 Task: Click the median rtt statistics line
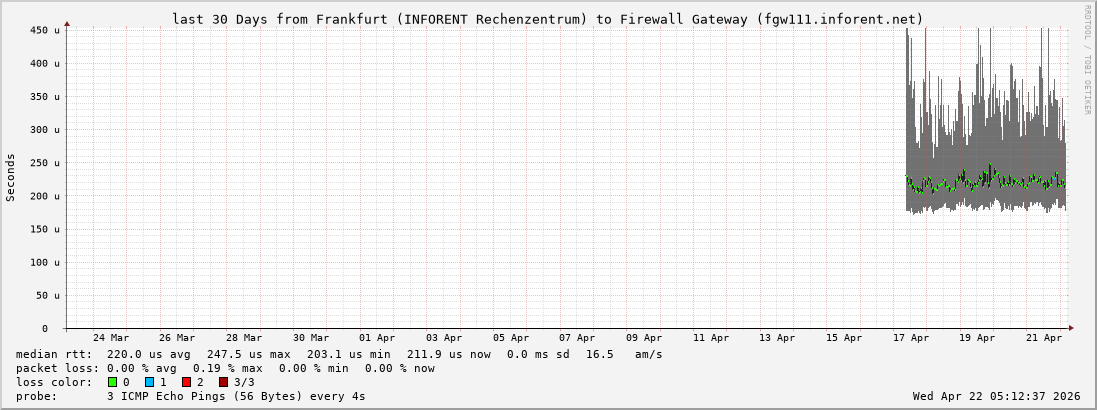coord(339,354)
